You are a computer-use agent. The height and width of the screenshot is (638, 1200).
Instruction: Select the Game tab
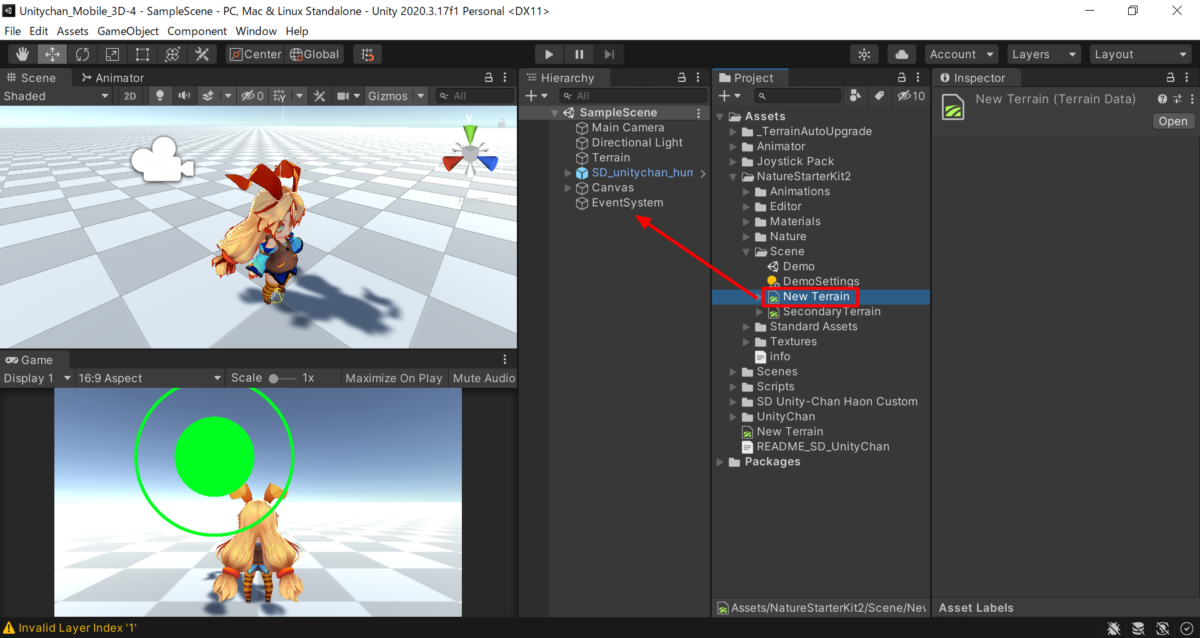click(30, 360)
